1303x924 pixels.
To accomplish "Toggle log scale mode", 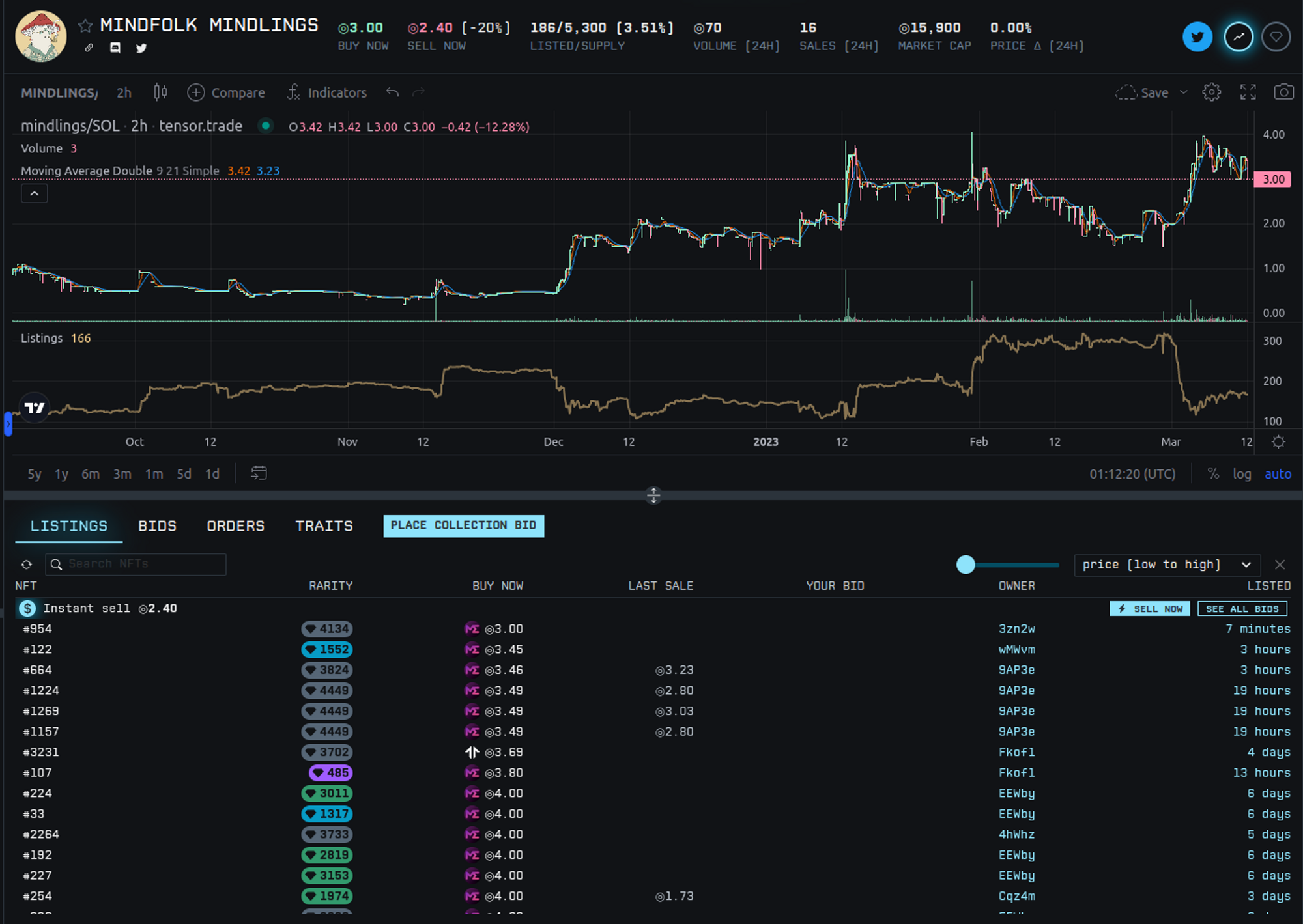I will coord(1242,474).
